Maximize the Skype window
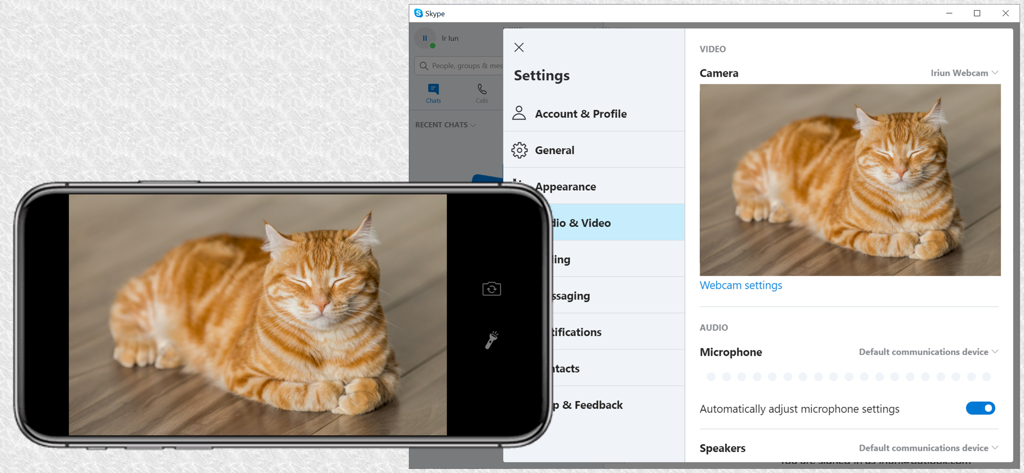 click(977, 13)
